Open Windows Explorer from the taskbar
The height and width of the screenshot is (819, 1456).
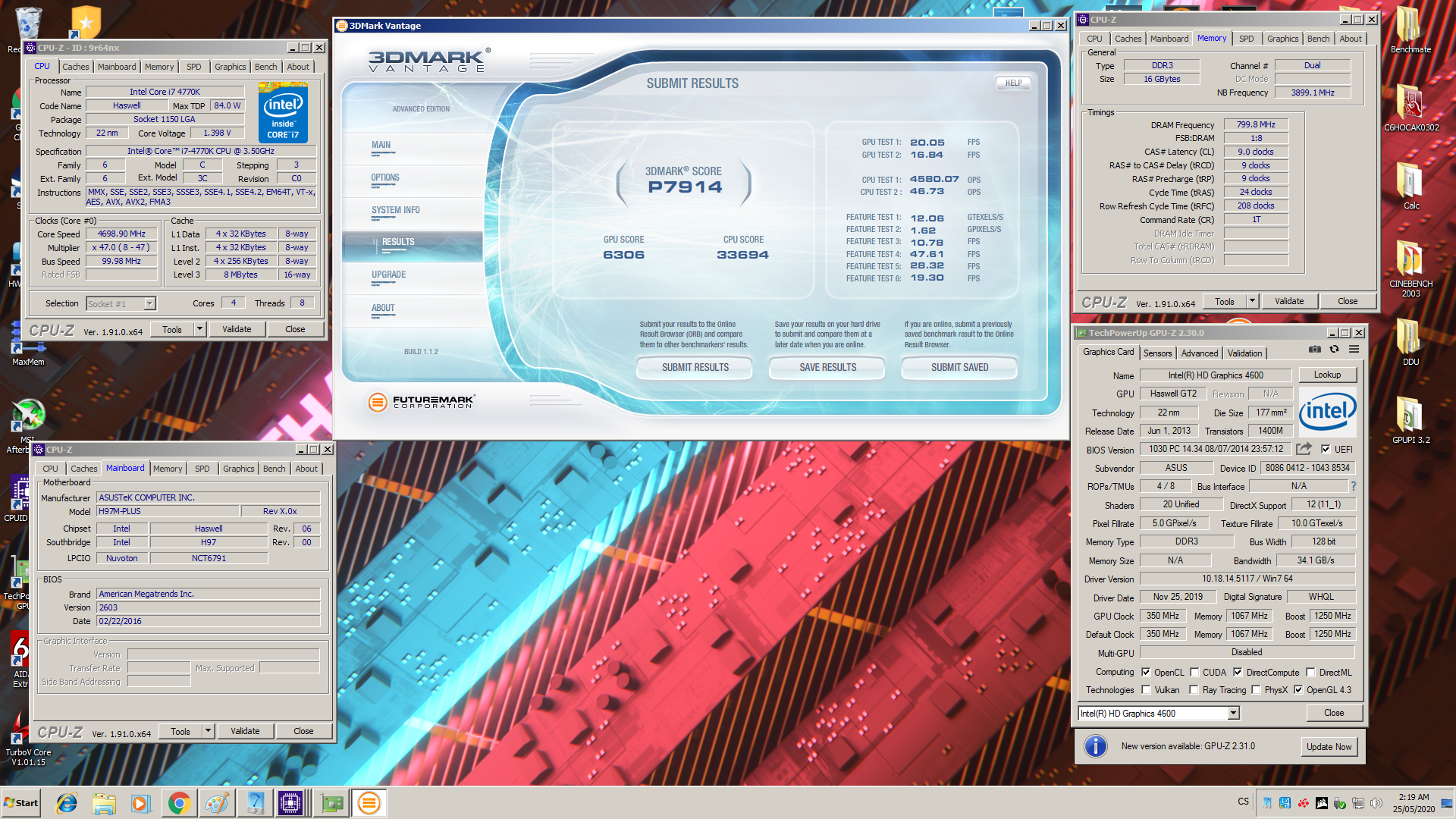point(104,803)
